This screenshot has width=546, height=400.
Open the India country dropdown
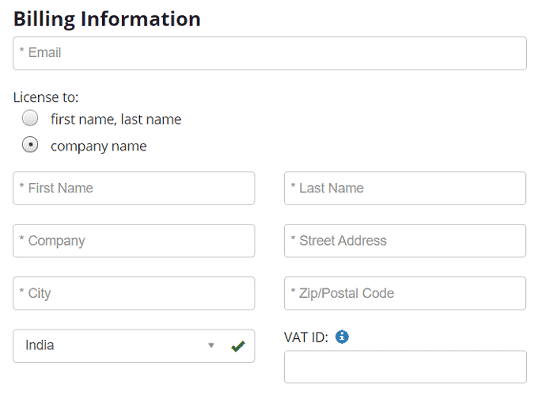tap(134, 346)
